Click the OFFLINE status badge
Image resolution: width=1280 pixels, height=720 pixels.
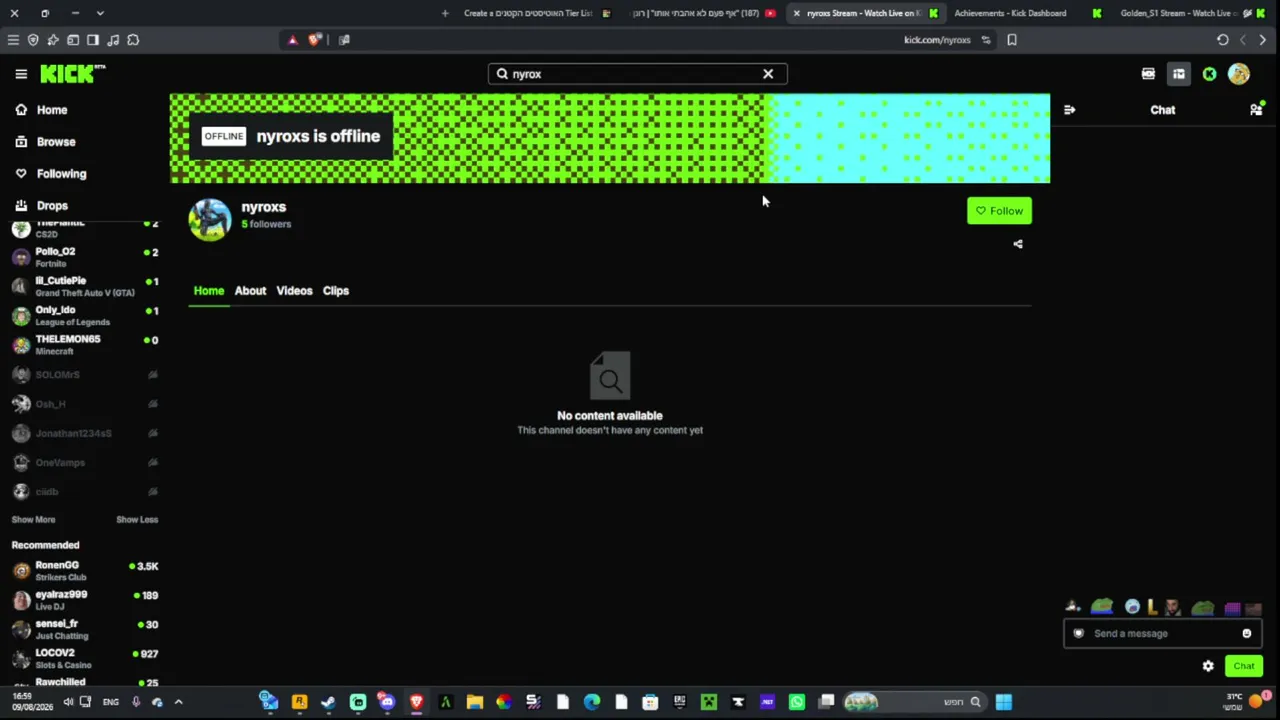[x=224, y=136]
